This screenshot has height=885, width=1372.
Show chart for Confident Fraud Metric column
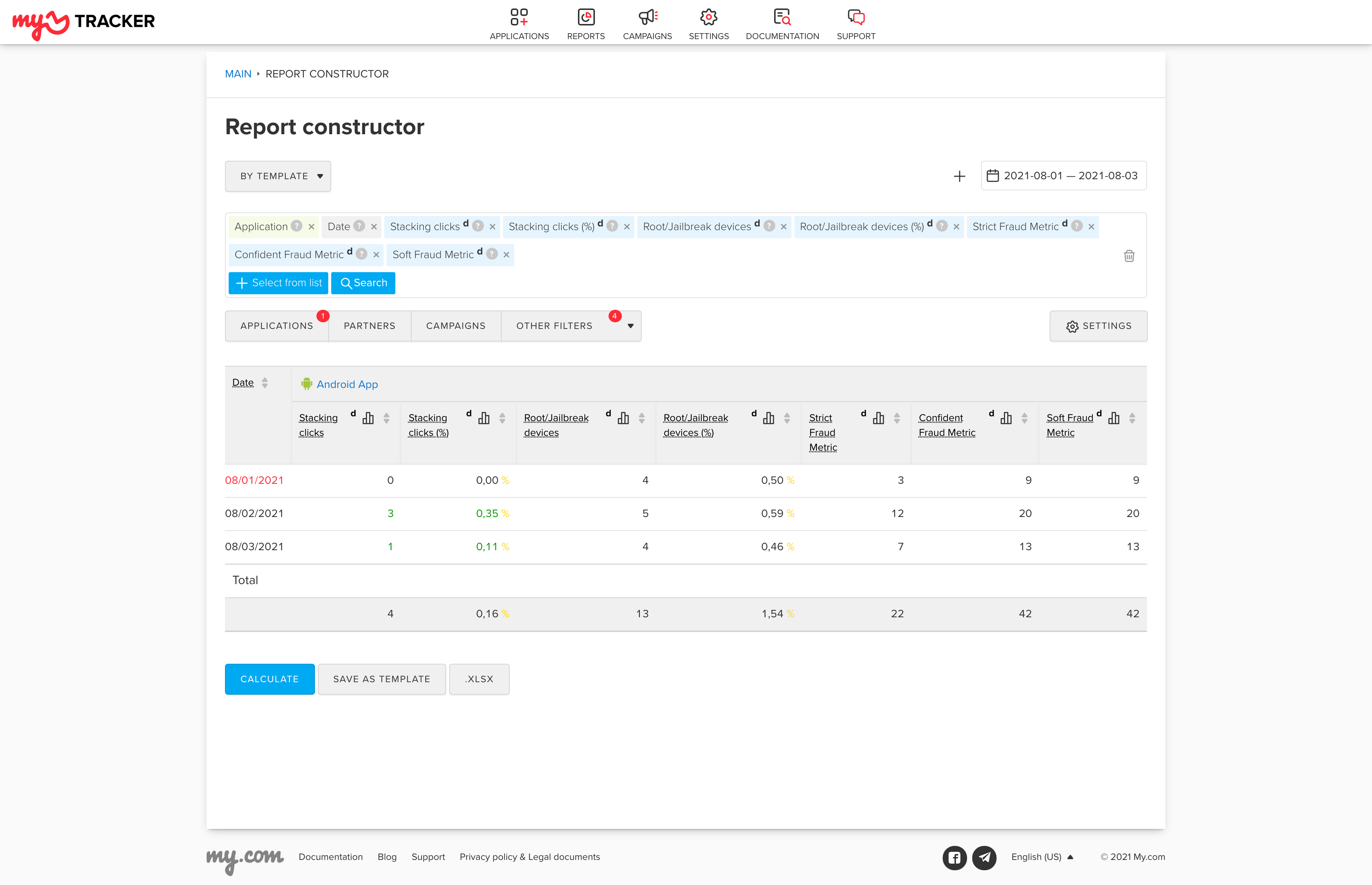[x=1006, y=419]
